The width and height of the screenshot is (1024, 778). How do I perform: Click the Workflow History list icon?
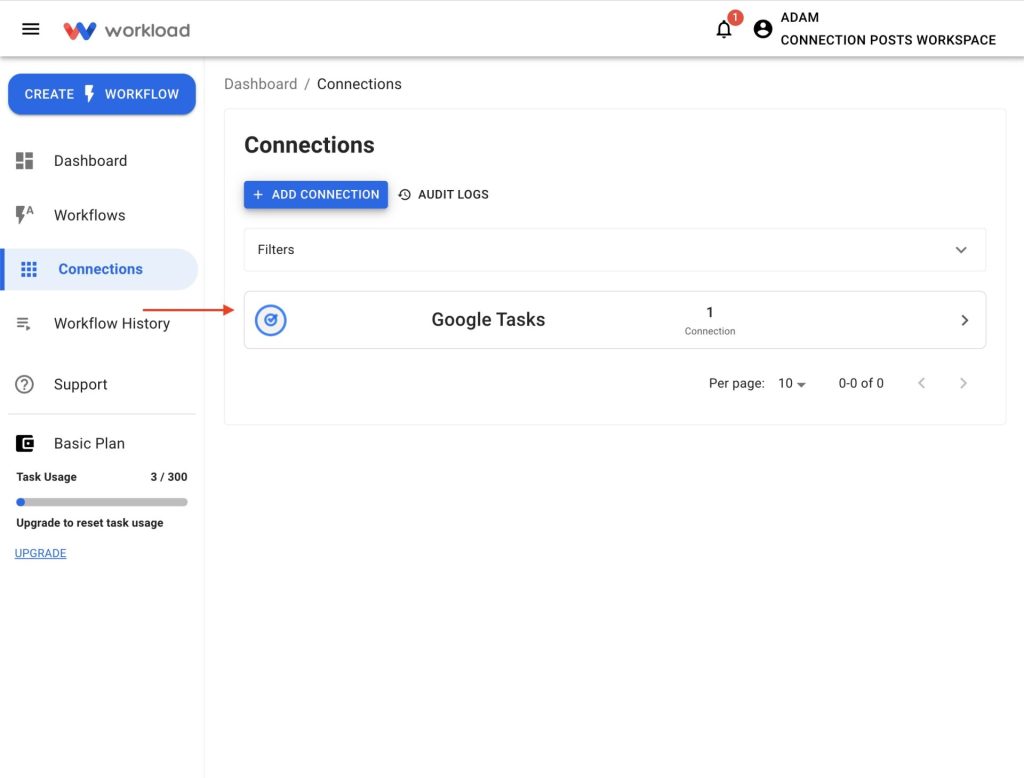click(x=24, y=323)
